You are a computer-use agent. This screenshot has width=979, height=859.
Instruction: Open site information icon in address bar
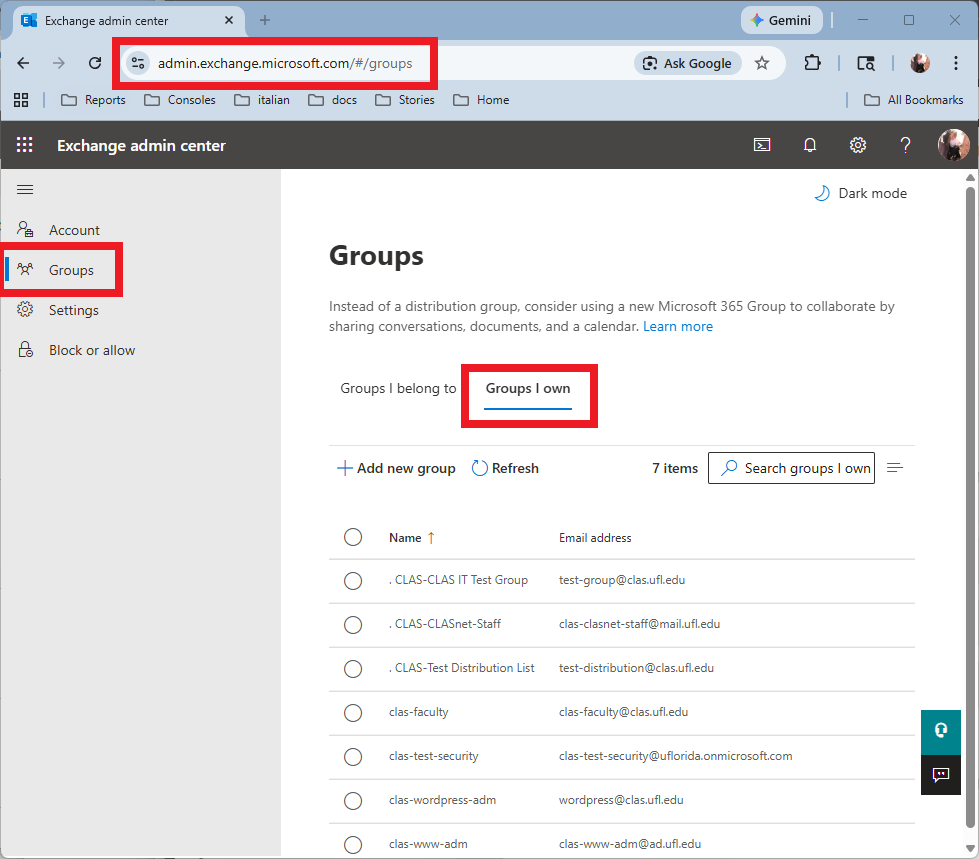pos(138,63)
